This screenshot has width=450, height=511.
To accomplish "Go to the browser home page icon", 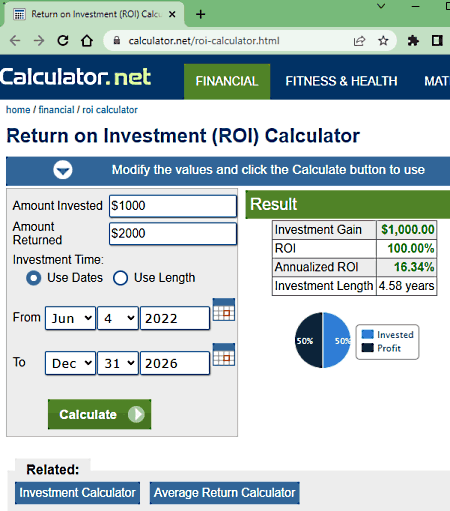I will [87, 41].
